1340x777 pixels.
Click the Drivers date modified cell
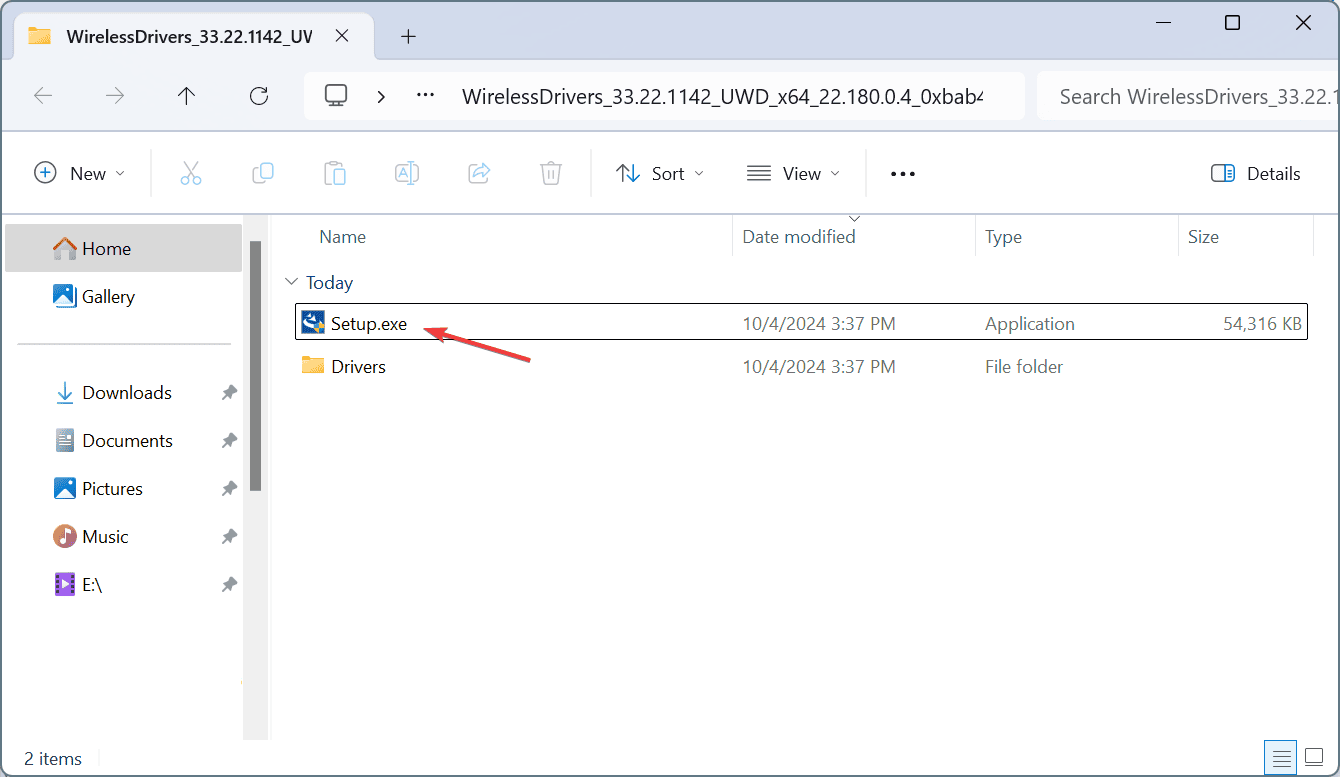(819, 367)
